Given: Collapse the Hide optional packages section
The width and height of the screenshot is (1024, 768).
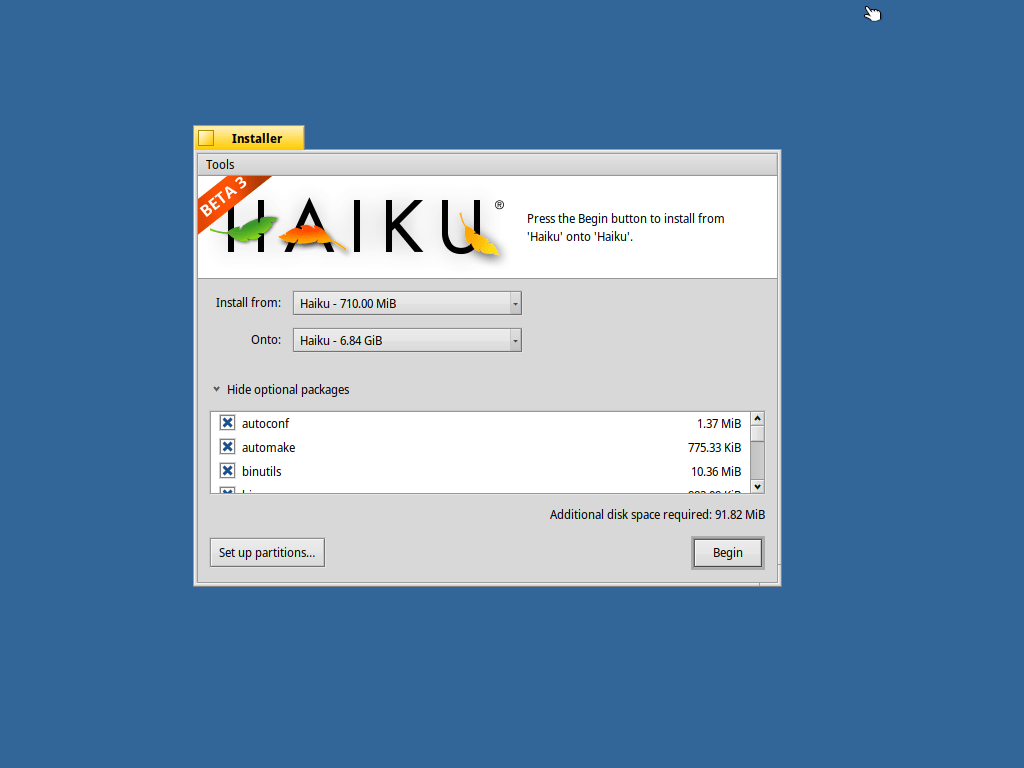Looking at the screenshot, I should (x=281, y=390).
